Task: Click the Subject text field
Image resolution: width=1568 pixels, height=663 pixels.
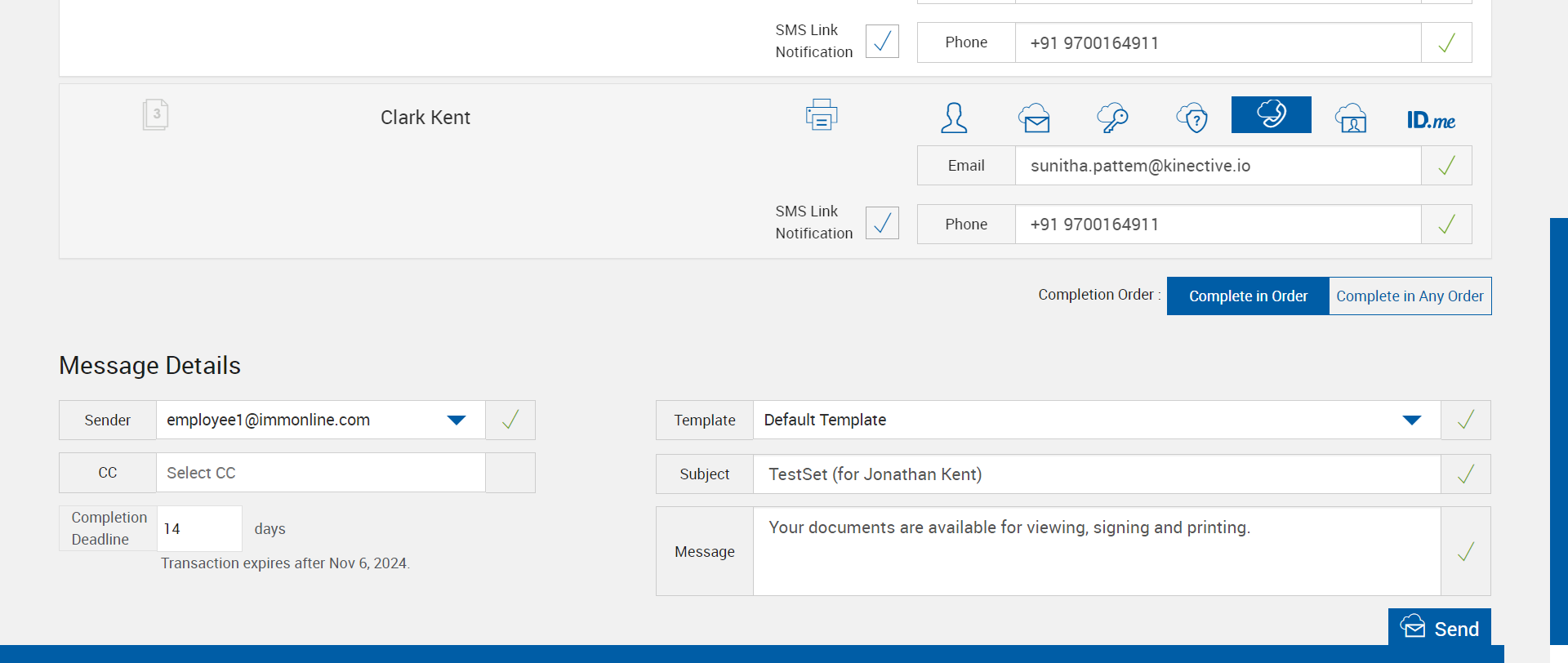Action: tap(1096, 474)
